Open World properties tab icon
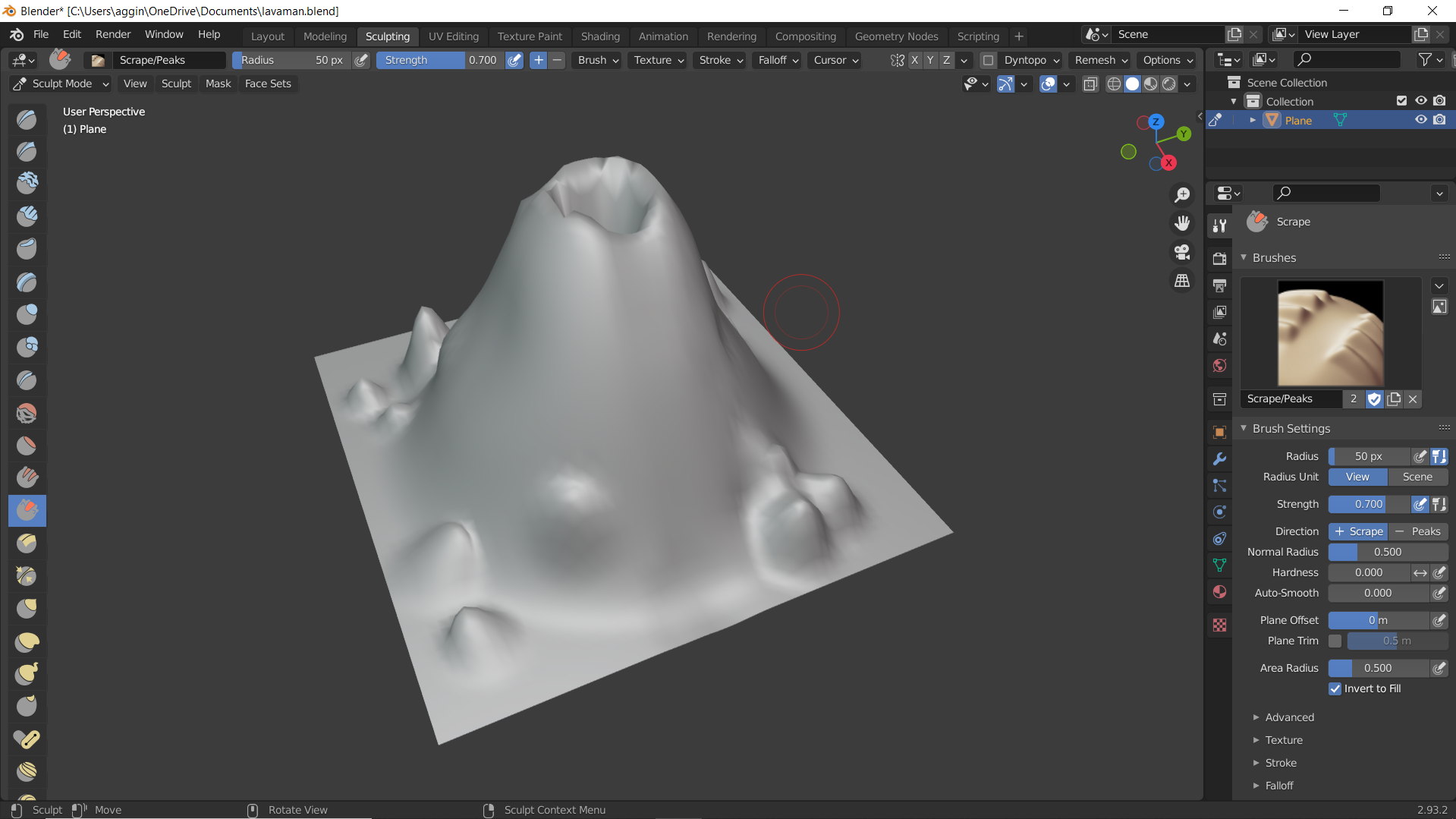1456x819 pixels. click(1219, 366)
